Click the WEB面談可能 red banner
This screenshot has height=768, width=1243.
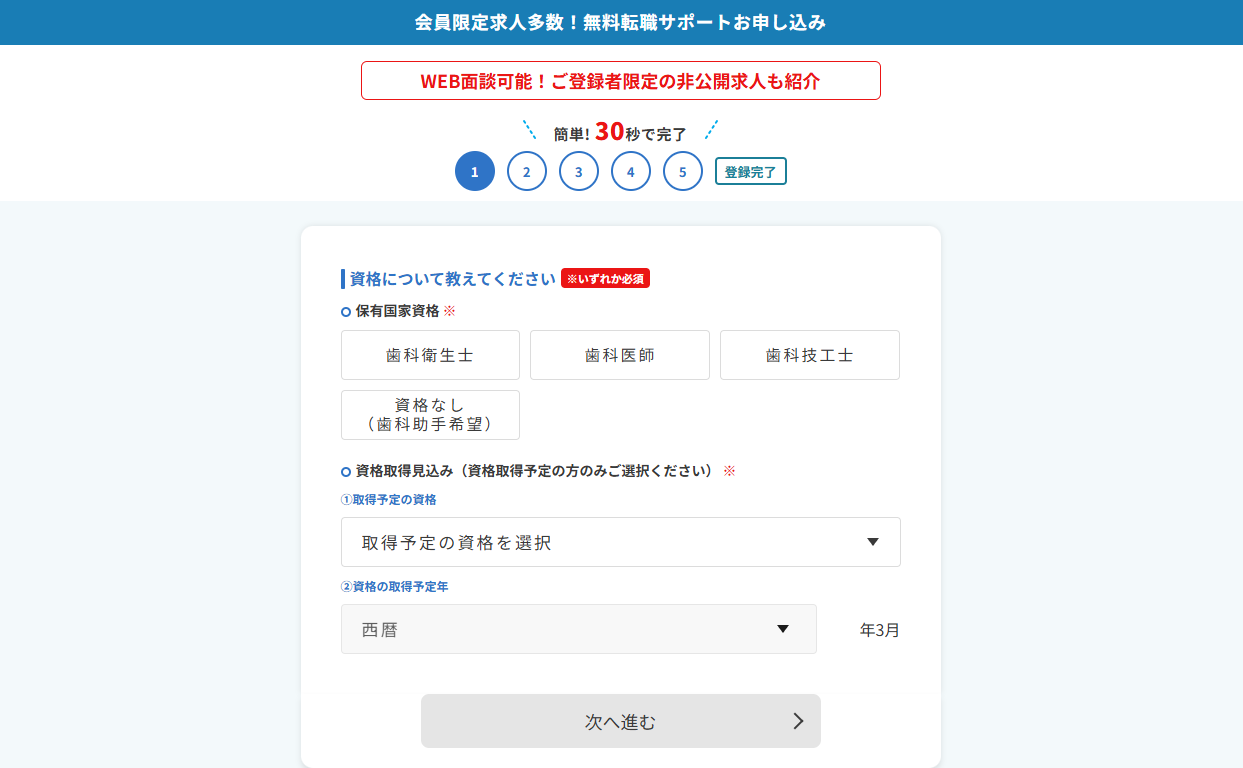[x=620, y=81]
